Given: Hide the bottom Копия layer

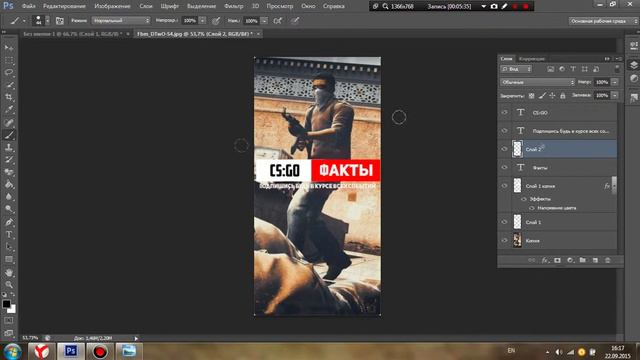Looking at the screenshot, I should pyautogui.click(x=504, y=240).
